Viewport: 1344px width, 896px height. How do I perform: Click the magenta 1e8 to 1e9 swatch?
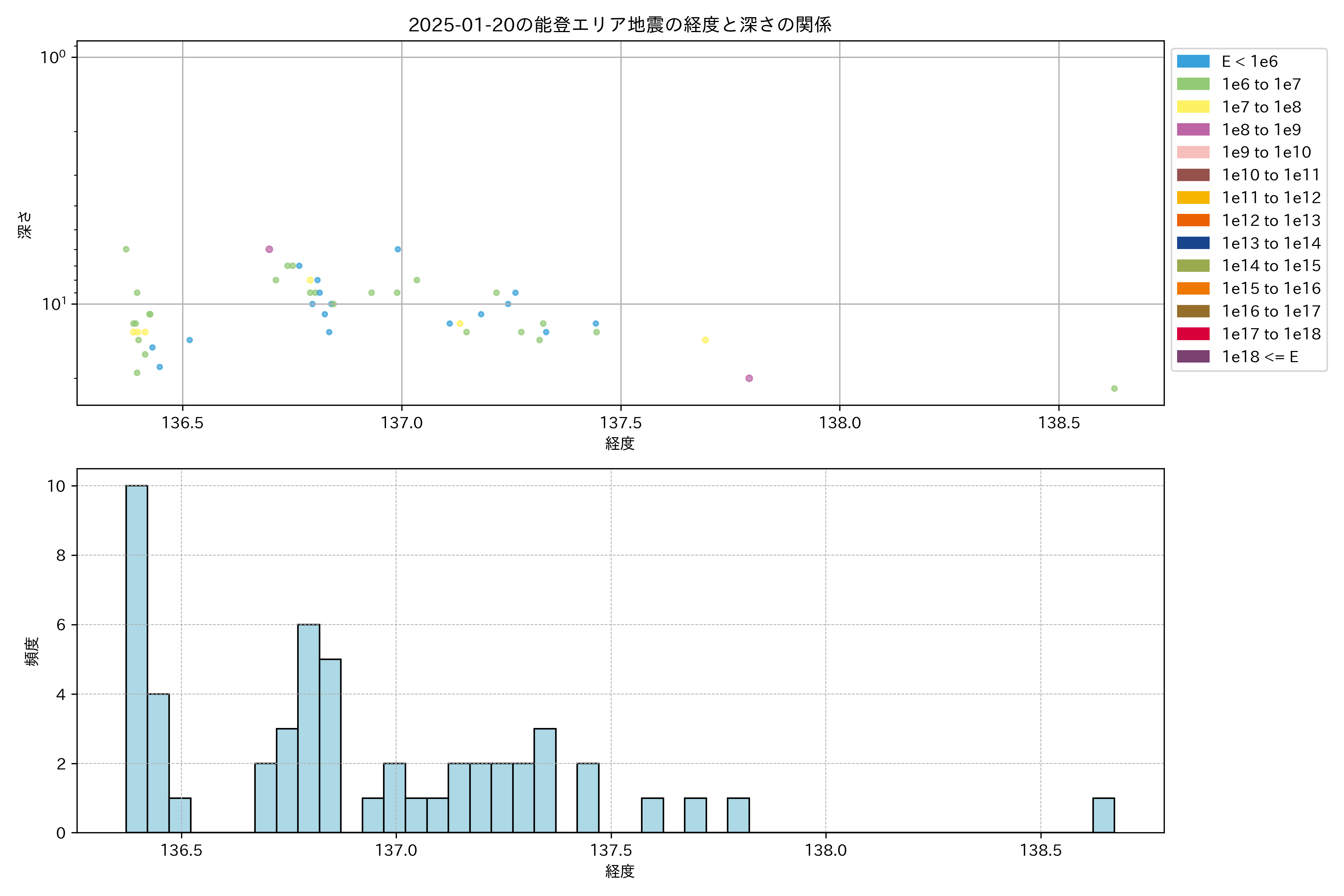[1192, 130]
